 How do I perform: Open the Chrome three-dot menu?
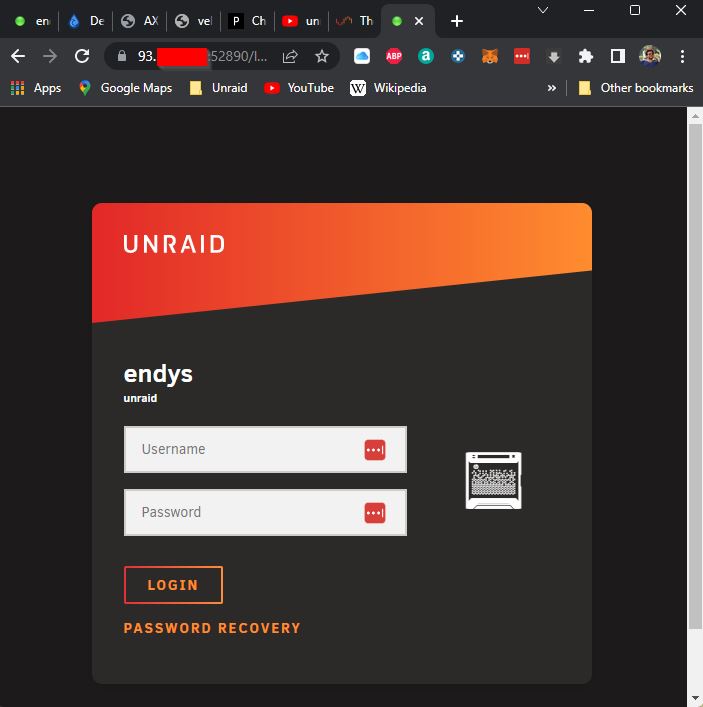[x=682, y=56]
